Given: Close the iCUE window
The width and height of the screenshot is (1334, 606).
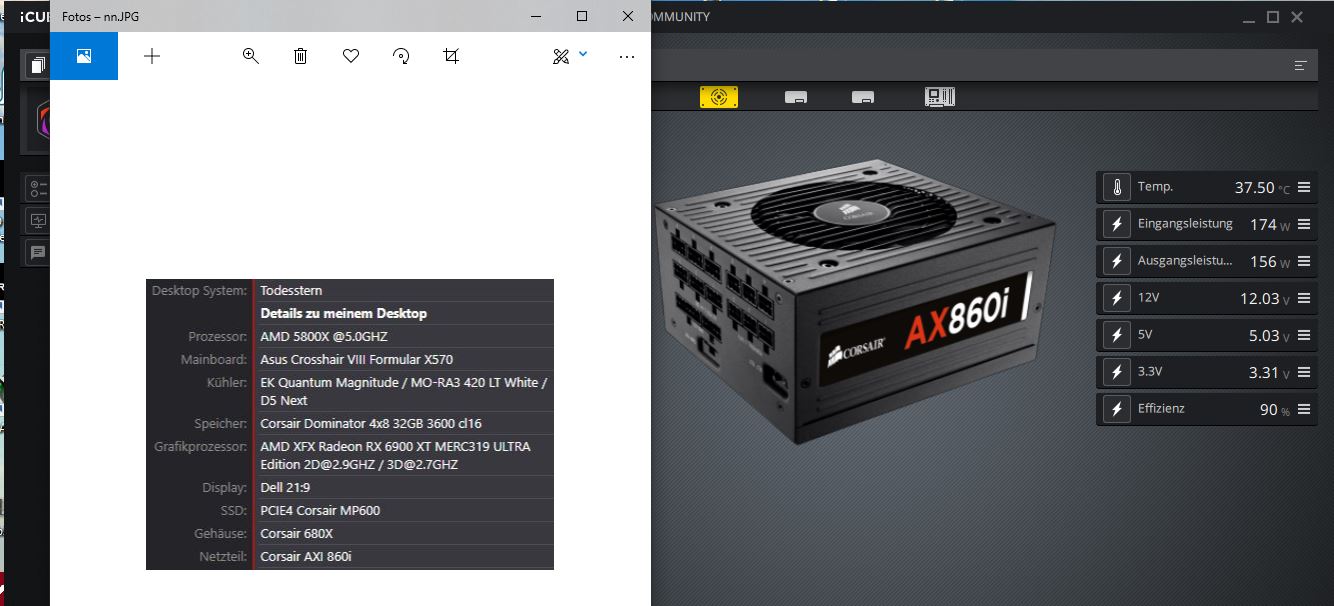Looking at the screenshot, I should (1297, 17).
